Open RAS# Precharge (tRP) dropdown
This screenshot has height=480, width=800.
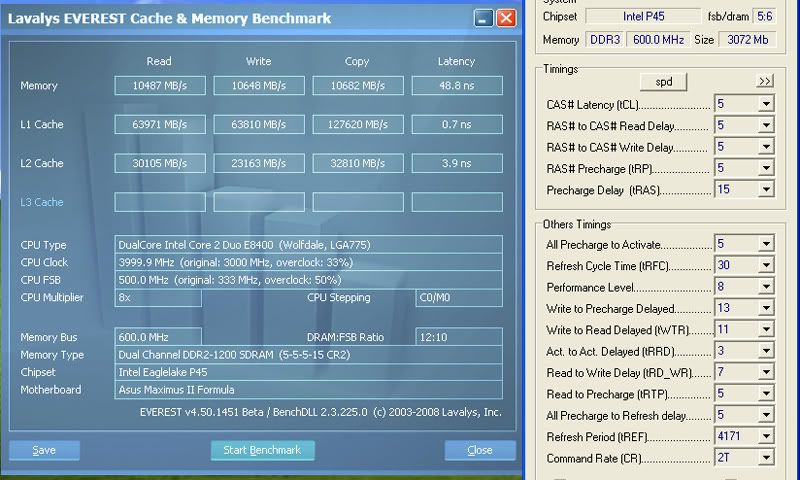click(x=766, y=168)
